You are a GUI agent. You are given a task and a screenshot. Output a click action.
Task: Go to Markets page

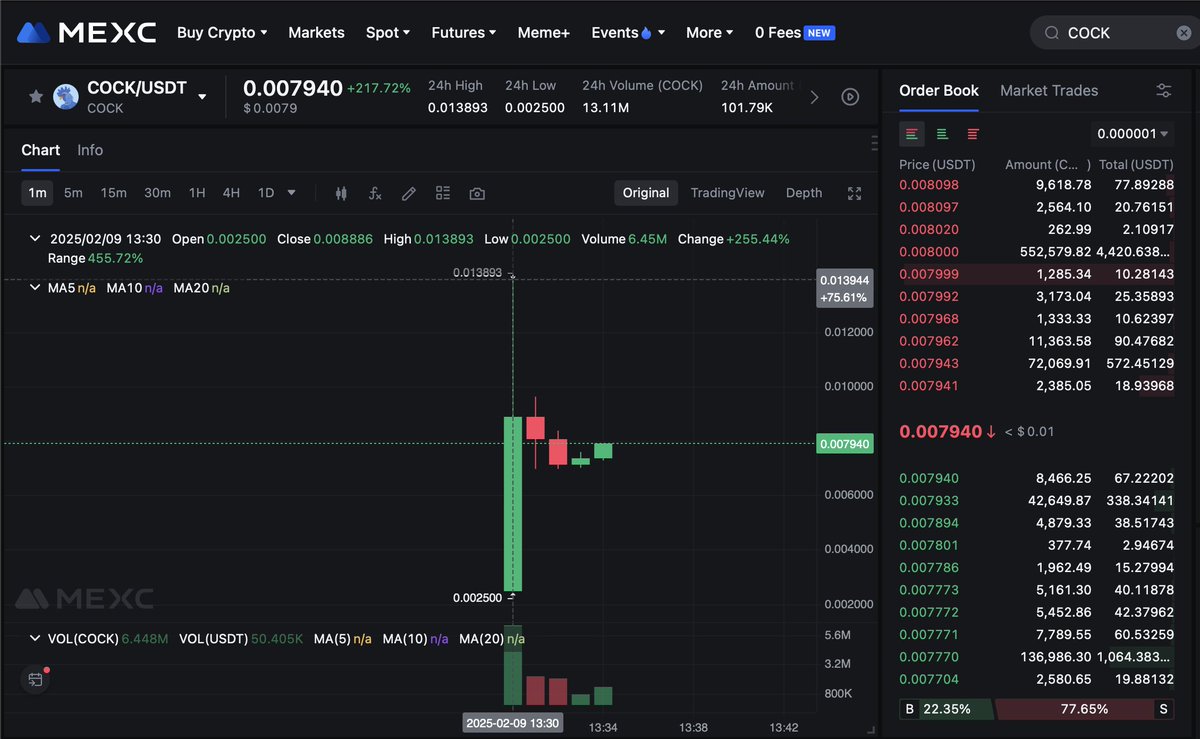click(316, 33)
